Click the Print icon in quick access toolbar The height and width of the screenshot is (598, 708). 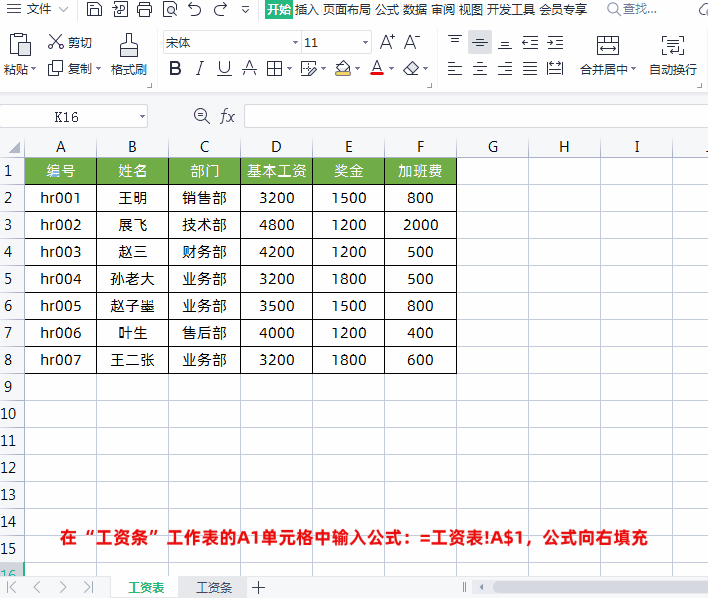(144, 9)
